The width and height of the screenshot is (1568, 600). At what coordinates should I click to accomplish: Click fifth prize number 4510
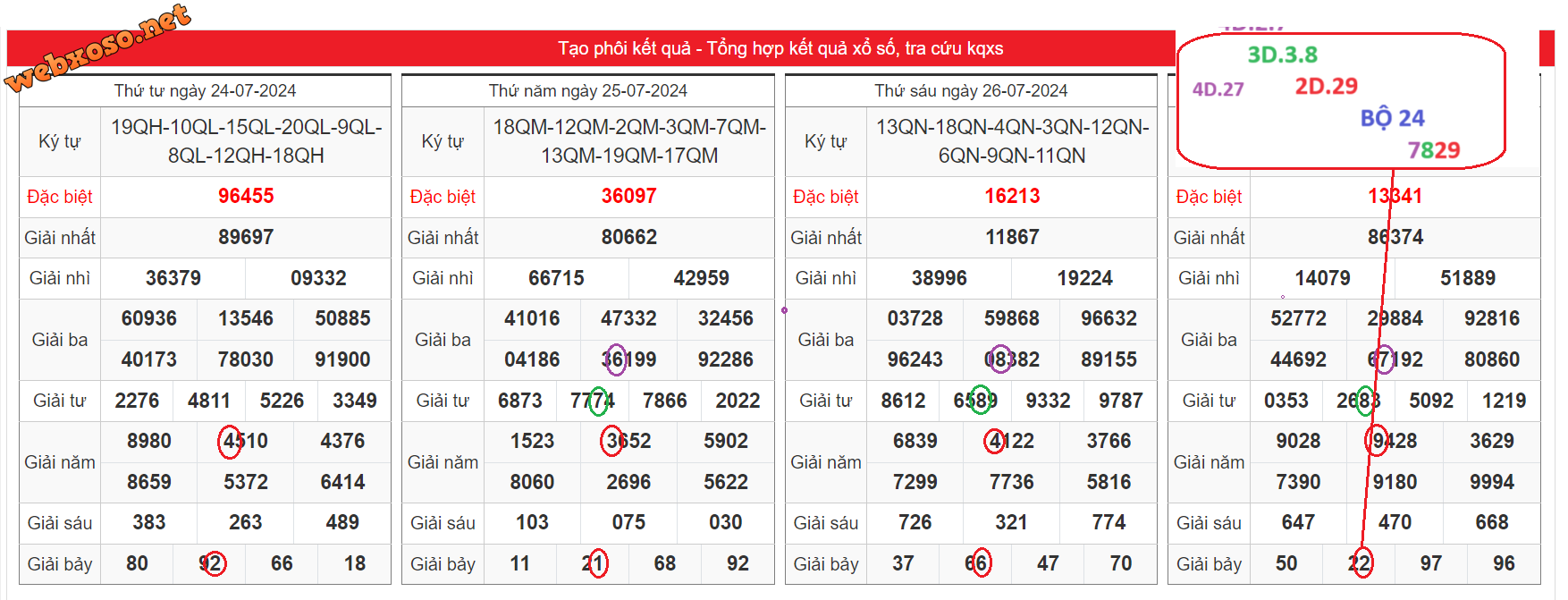click(246, 441)
